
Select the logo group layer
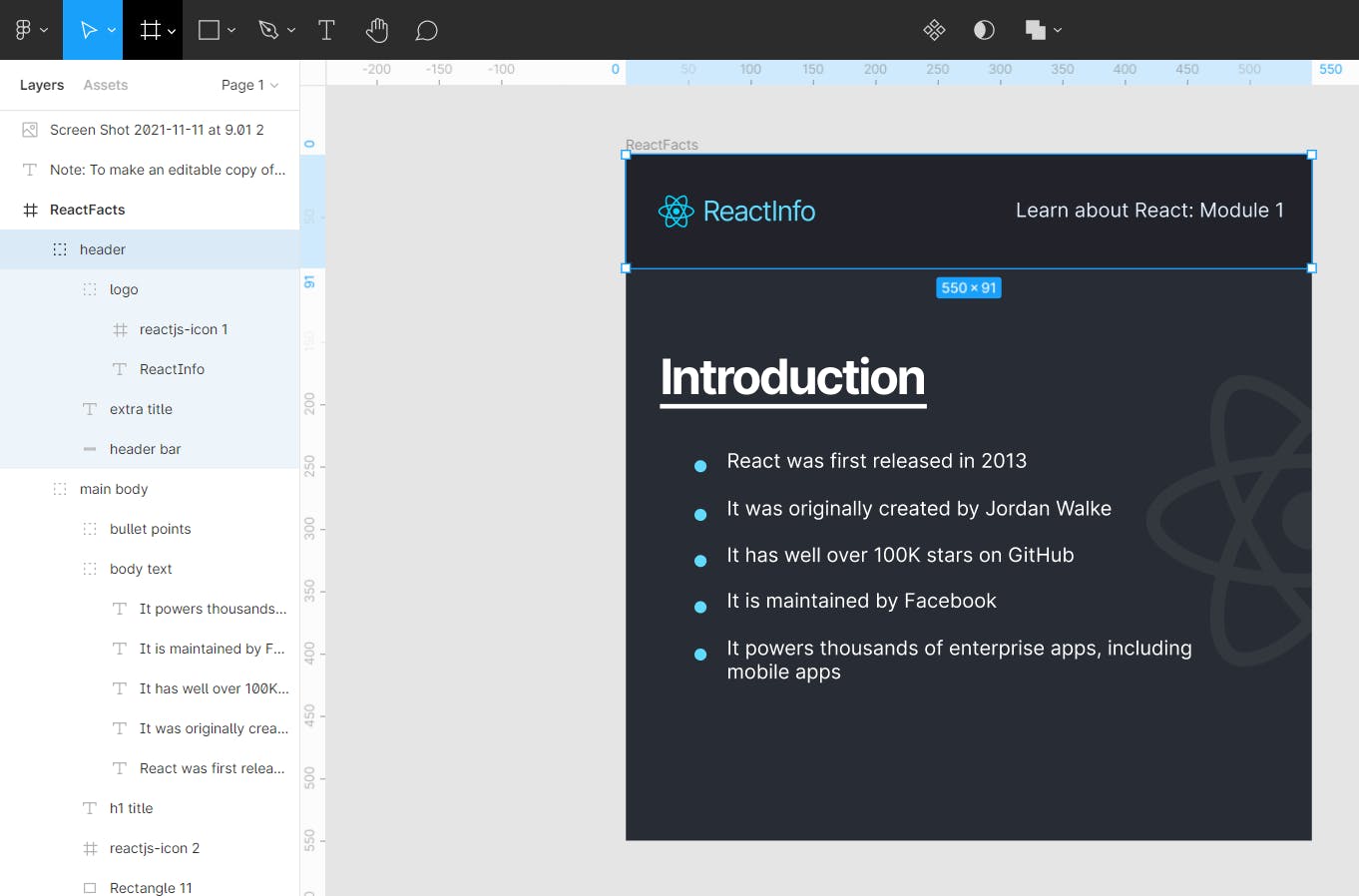click(x=150, y=289)
